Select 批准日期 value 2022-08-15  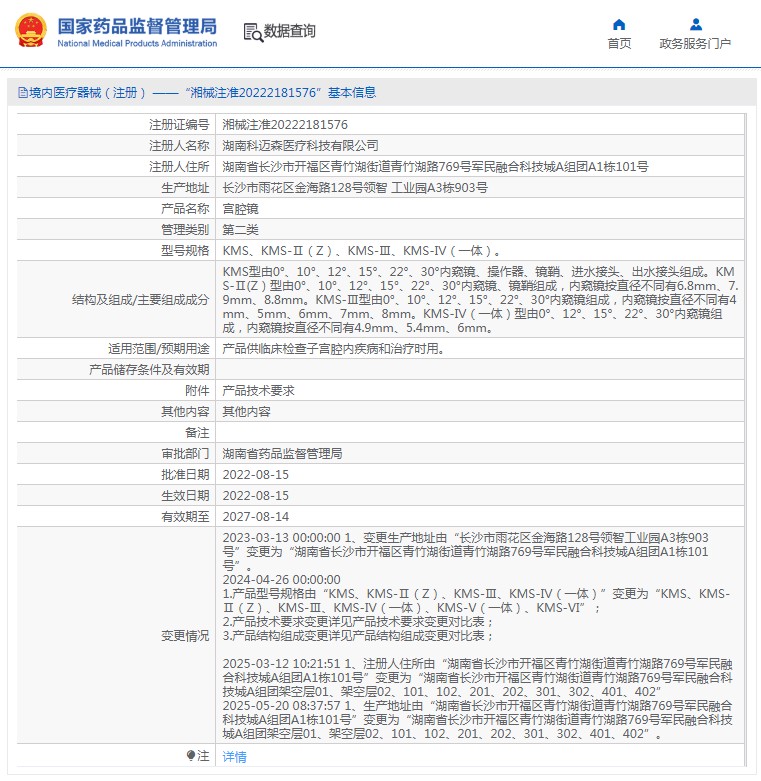coord(255,475)
